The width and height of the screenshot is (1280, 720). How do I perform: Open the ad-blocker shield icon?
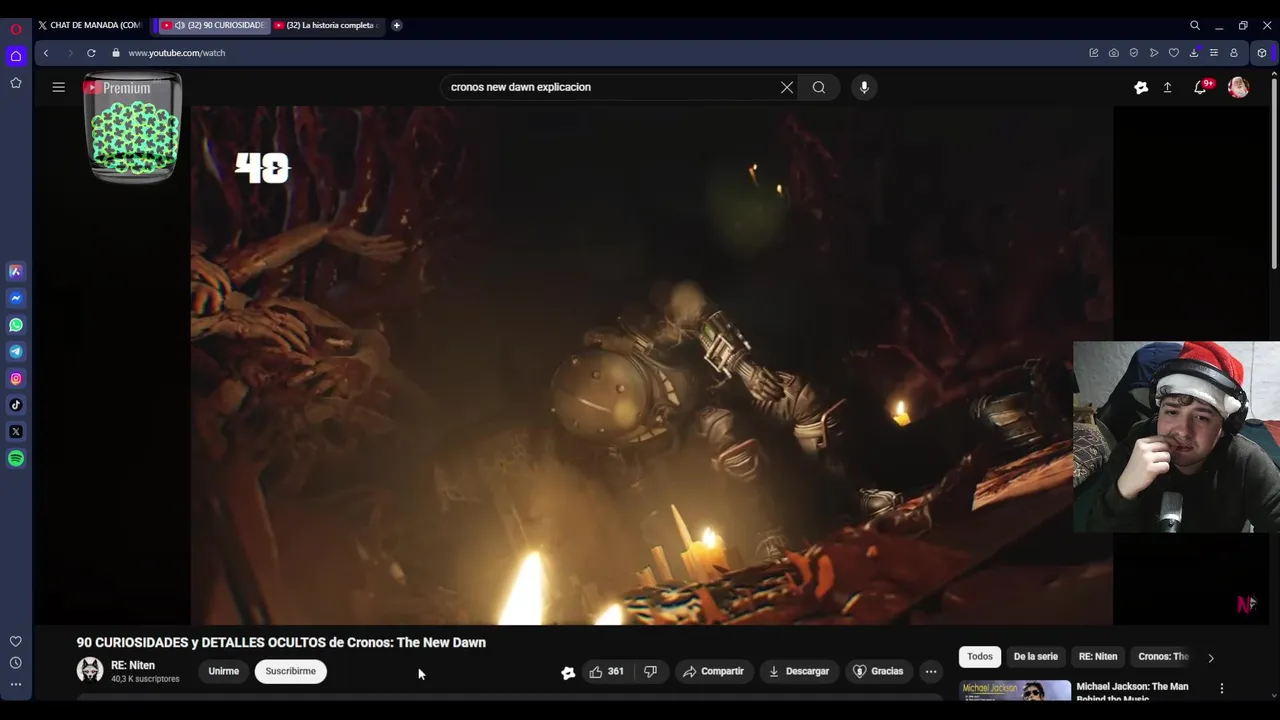[1134, 53]
